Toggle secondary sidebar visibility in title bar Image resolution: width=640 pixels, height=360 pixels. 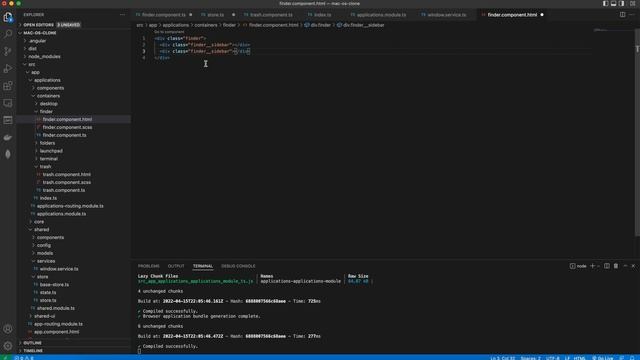(x=622, y=3)
